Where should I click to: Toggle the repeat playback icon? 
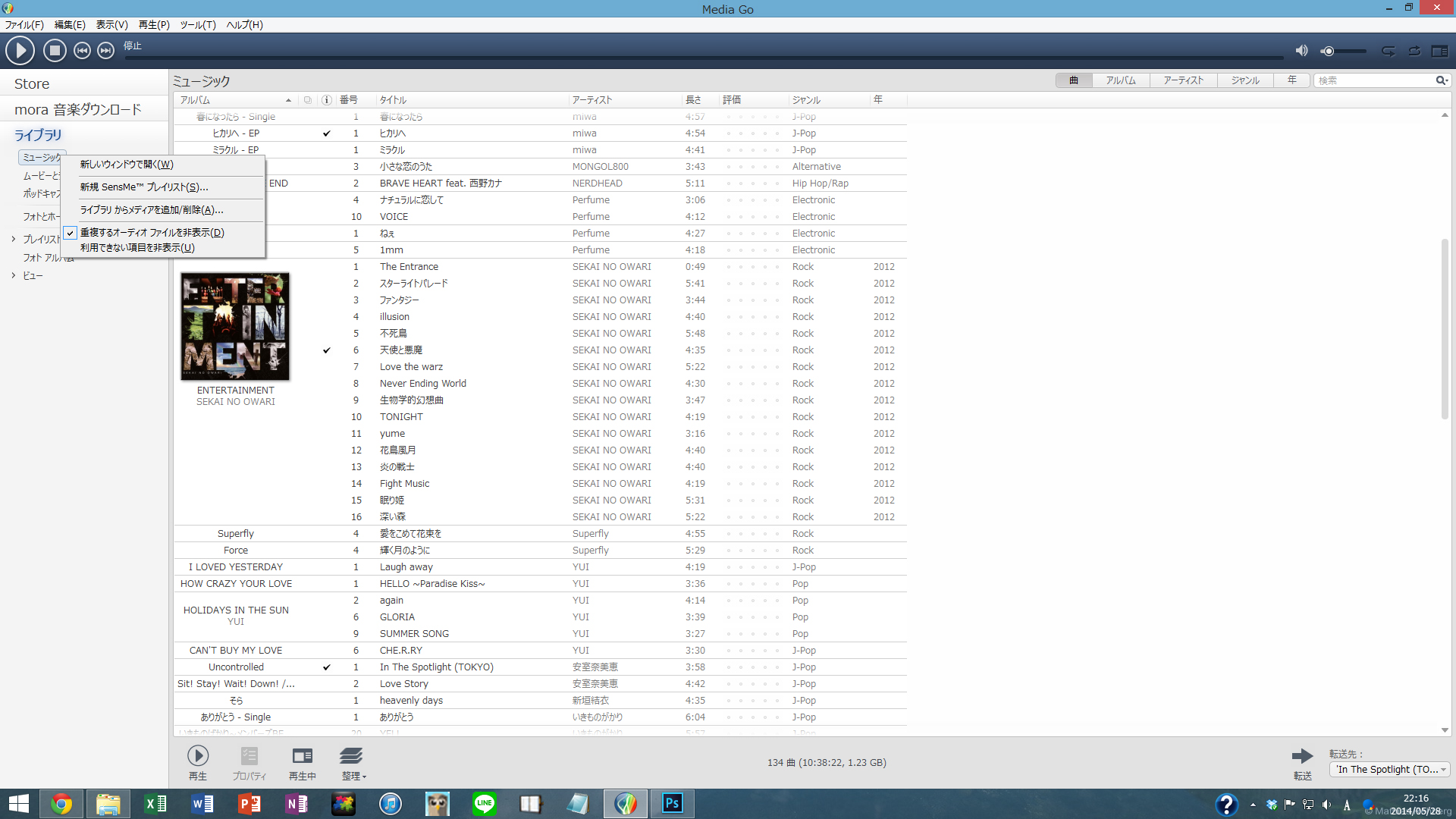1415,51
